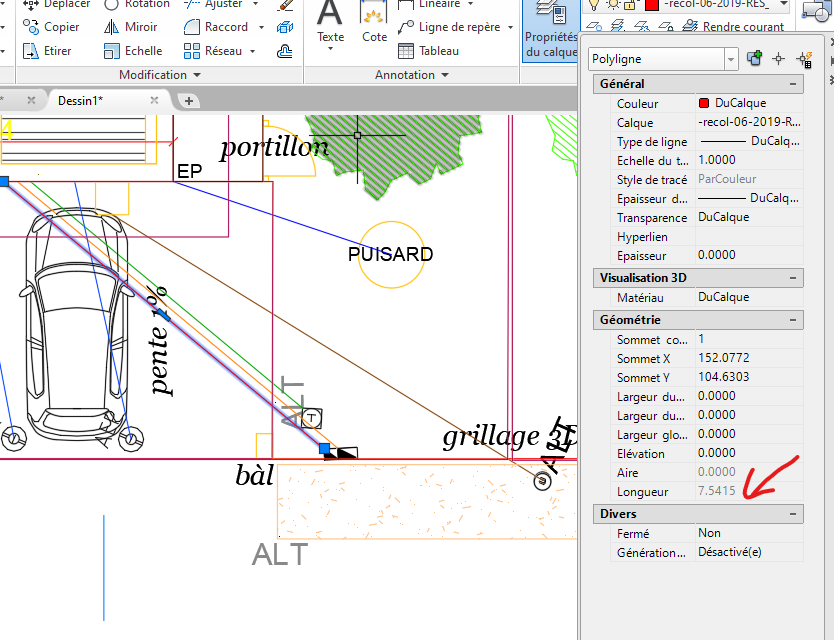The image size is (834, 640).
Task: Open the Polyligne object type dropdown
Action: click(730, 60)
